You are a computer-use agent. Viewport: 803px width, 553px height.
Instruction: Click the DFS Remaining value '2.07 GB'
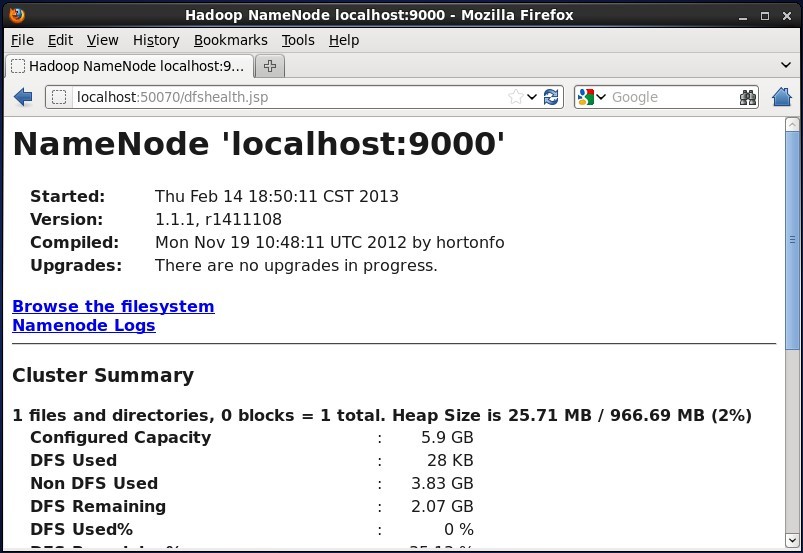[x=442, y=506]
